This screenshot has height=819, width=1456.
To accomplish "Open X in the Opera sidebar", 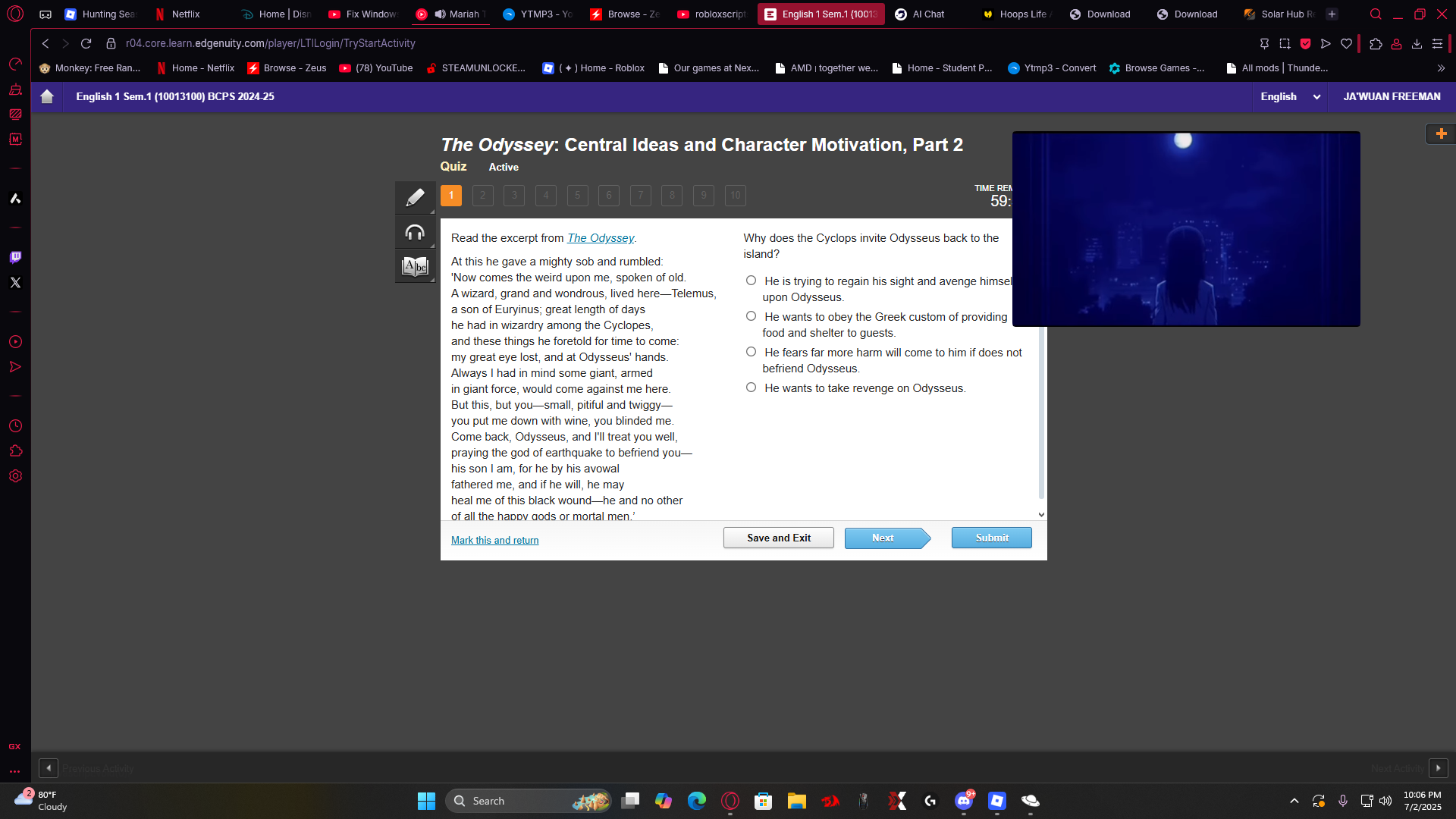I will click(x=15, y=283).
